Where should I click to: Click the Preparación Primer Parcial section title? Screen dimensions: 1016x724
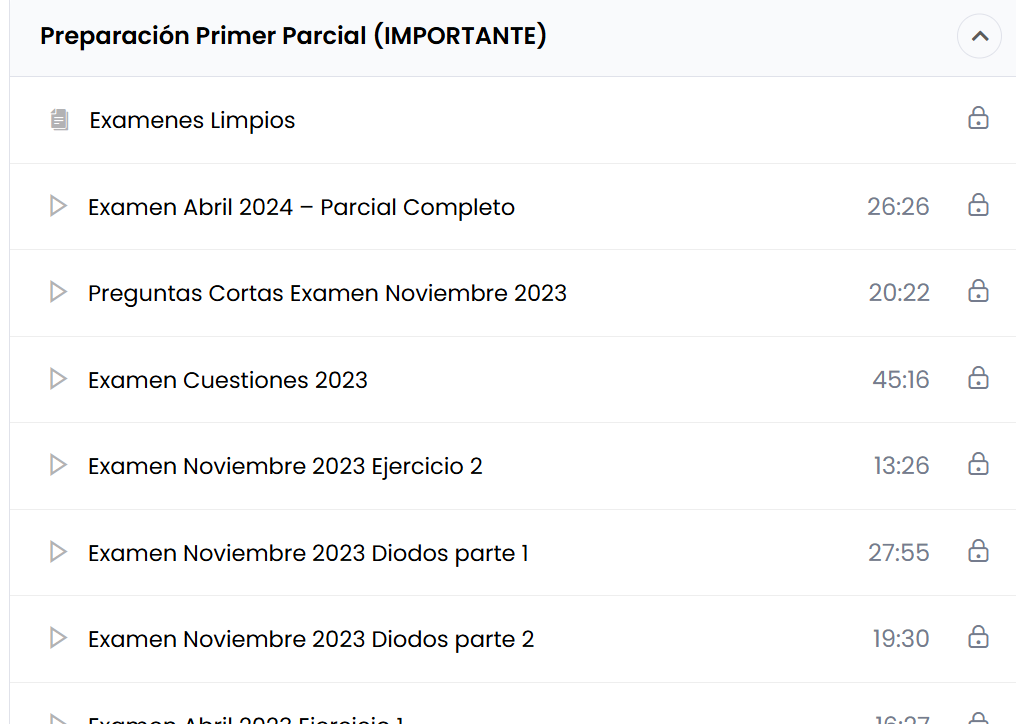click(293, 36)
